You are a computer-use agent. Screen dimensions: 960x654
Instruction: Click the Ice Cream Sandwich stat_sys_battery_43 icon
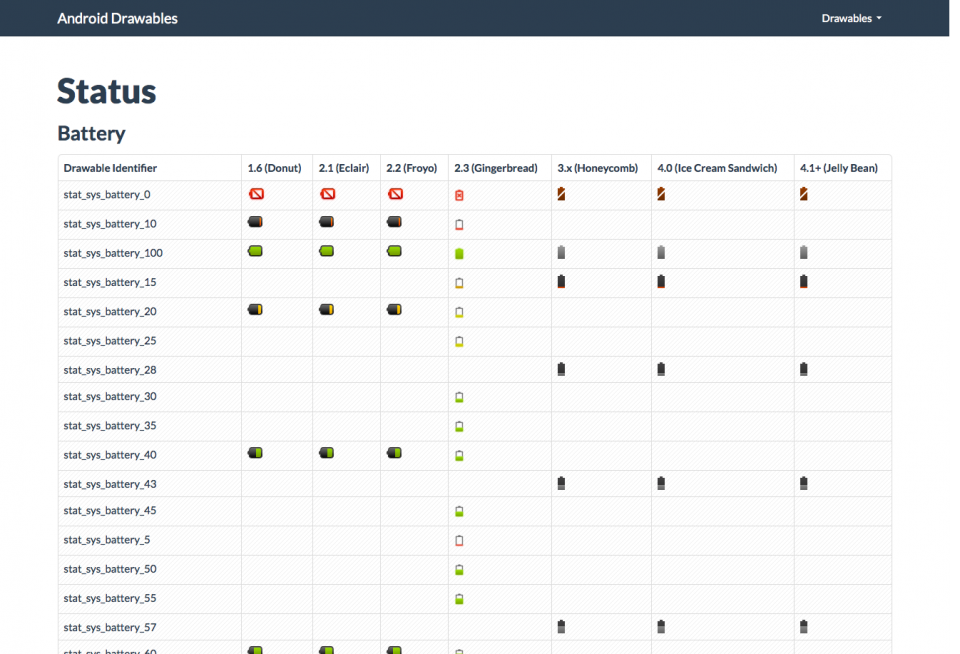click(661, 483)
